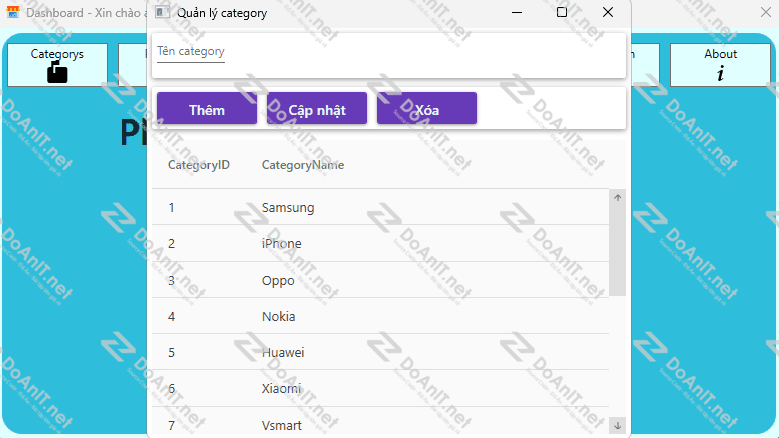Select the Huawei row
The height and width of the screenshot is (438, 779).
[380, 352]
